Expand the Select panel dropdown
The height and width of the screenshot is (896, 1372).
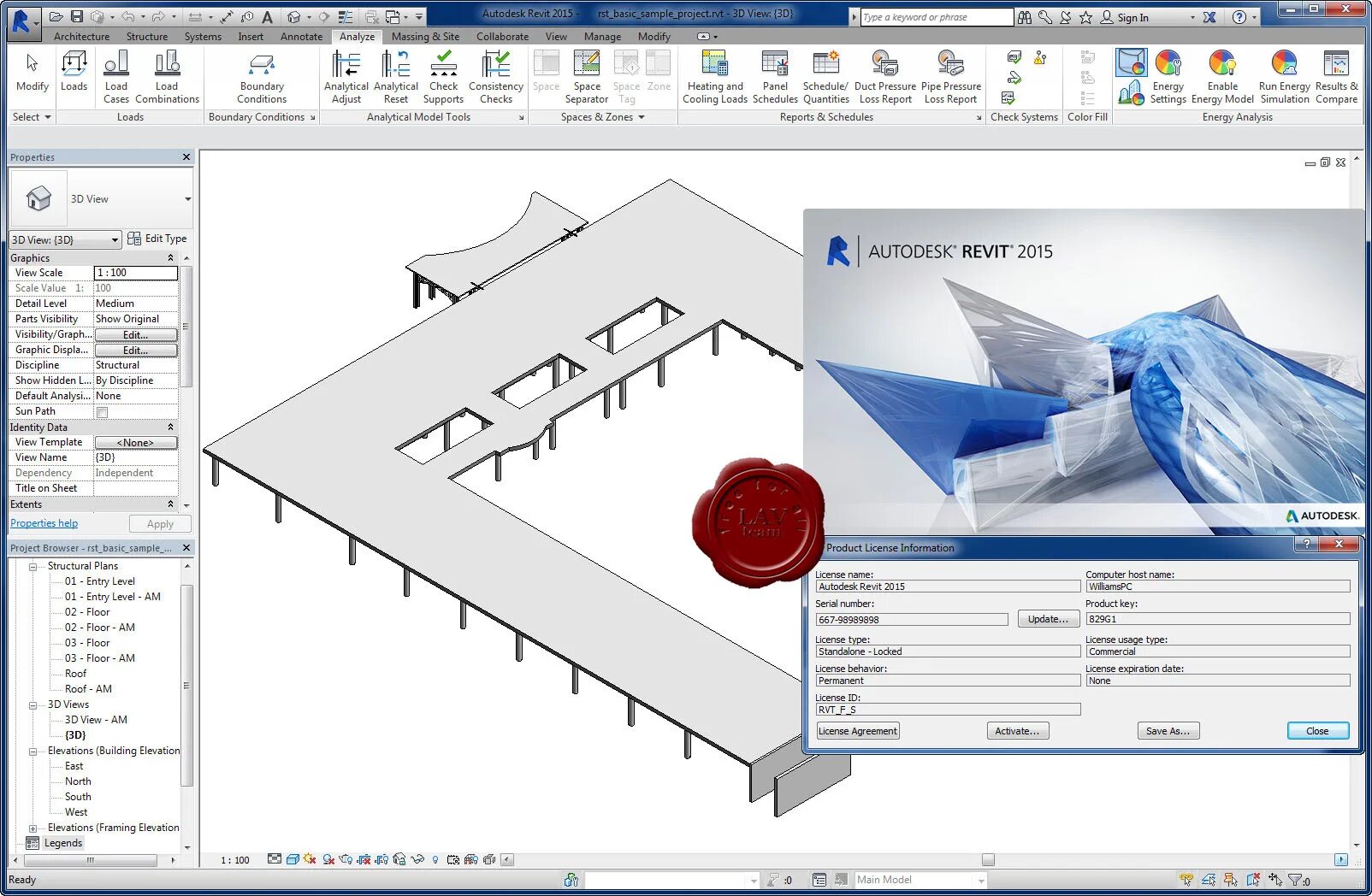pos(32,117)
